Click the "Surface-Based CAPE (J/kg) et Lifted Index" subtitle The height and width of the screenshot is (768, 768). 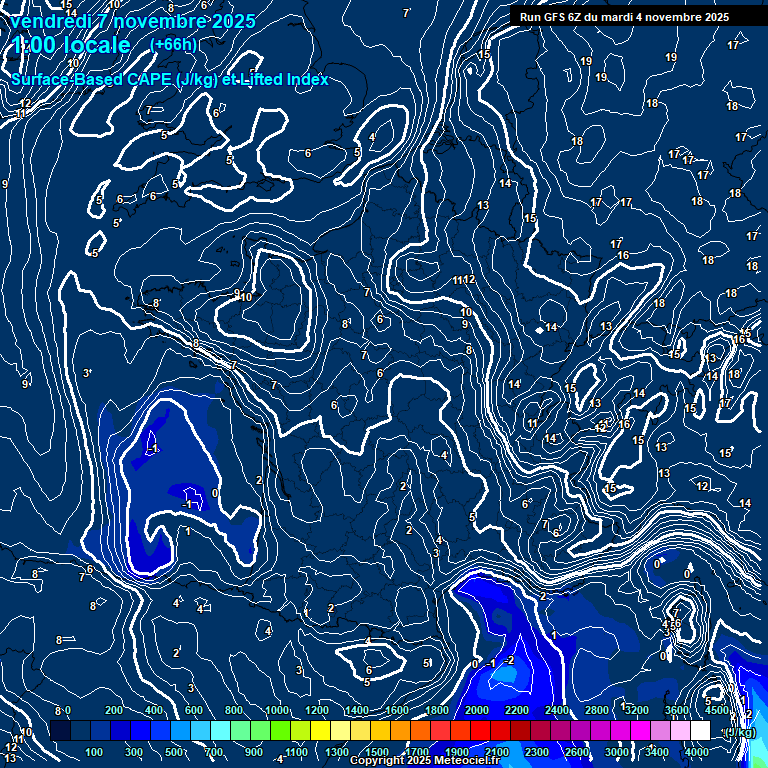tap(170, 79)
